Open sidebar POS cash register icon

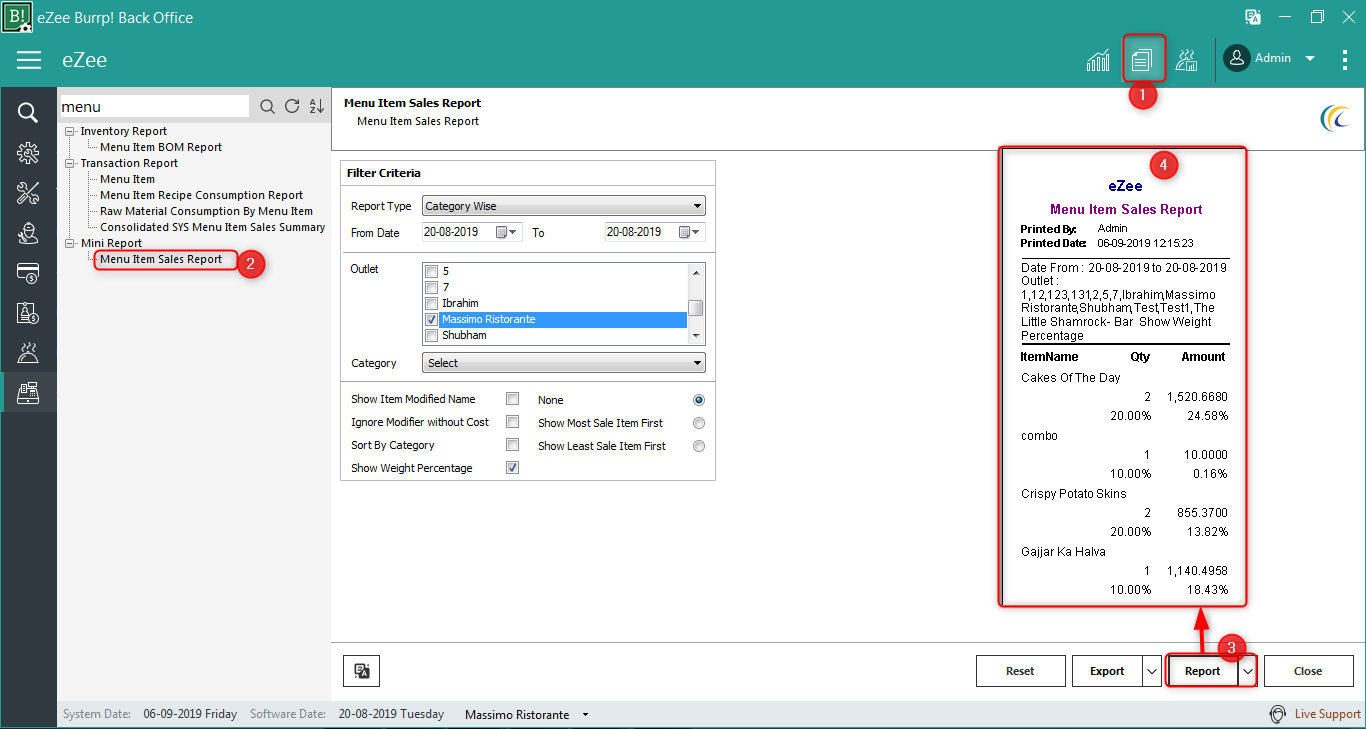coord(28,392)
